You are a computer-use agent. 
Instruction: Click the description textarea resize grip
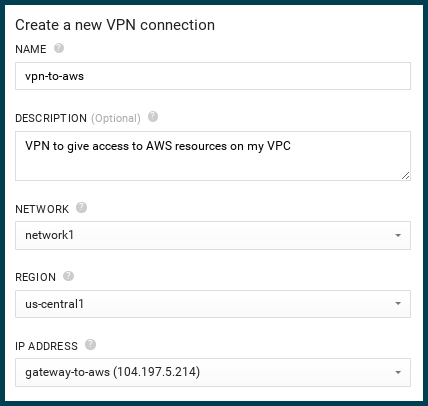point(405,175)
